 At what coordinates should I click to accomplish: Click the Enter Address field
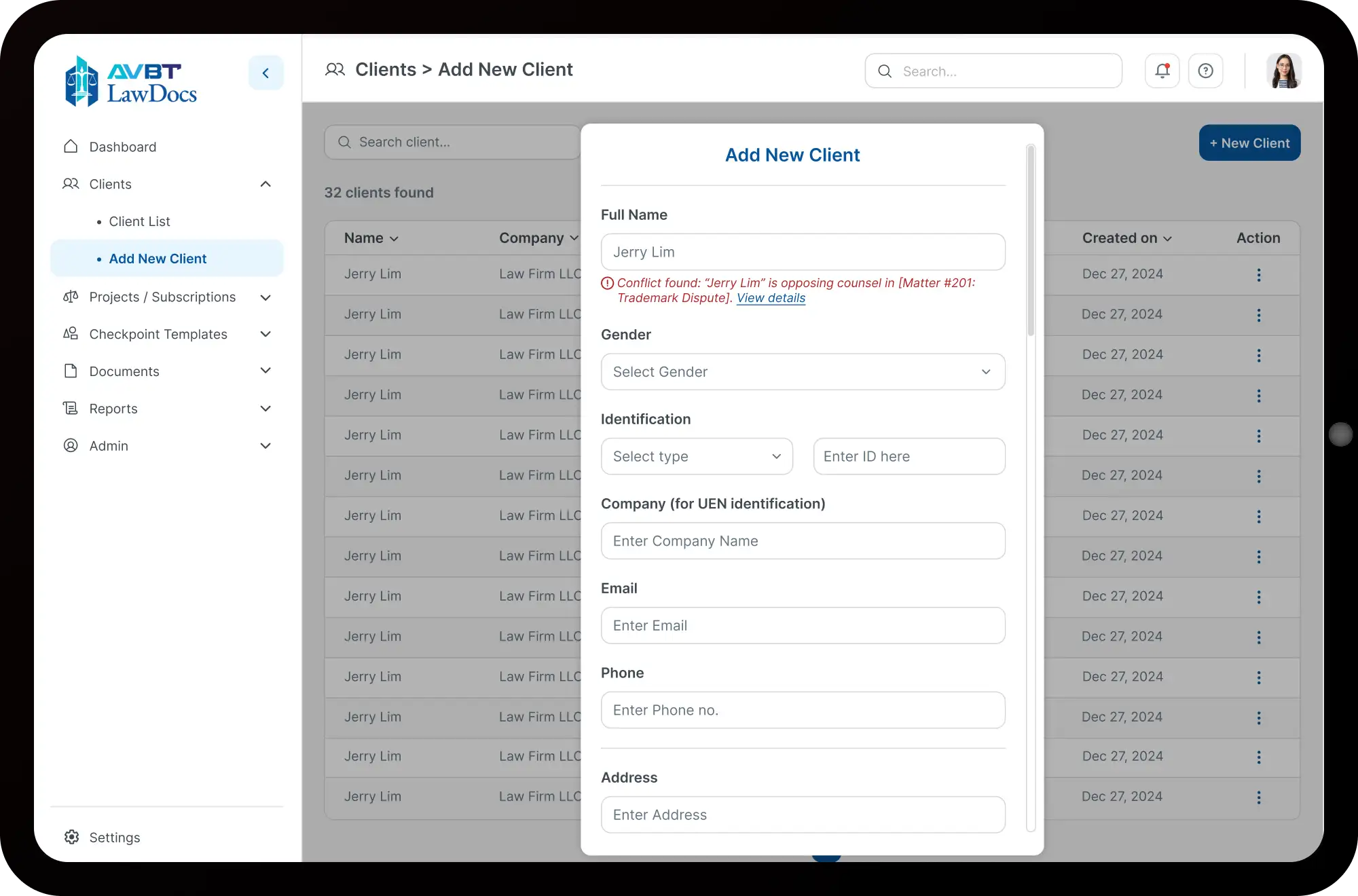(x=803, y=815)
